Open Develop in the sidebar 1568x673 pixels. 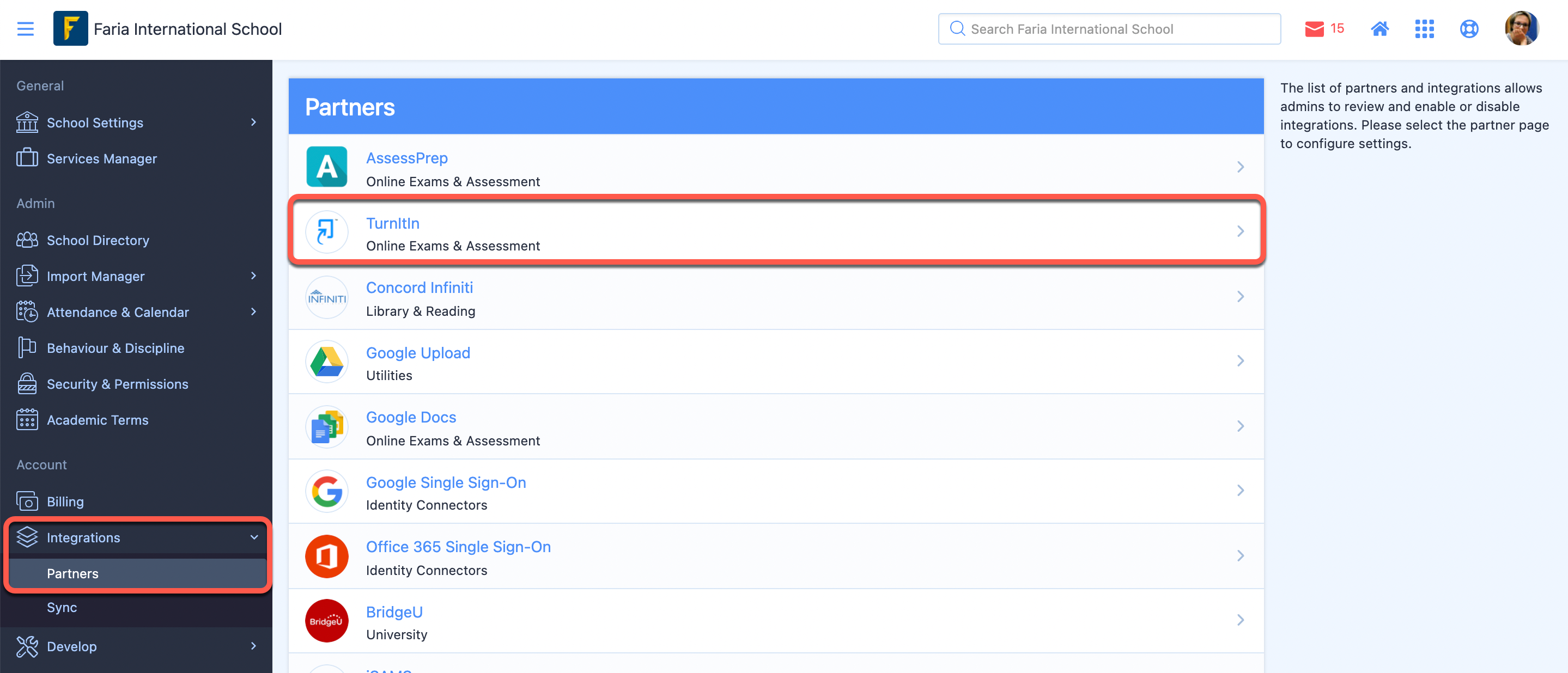pos(72,647)
